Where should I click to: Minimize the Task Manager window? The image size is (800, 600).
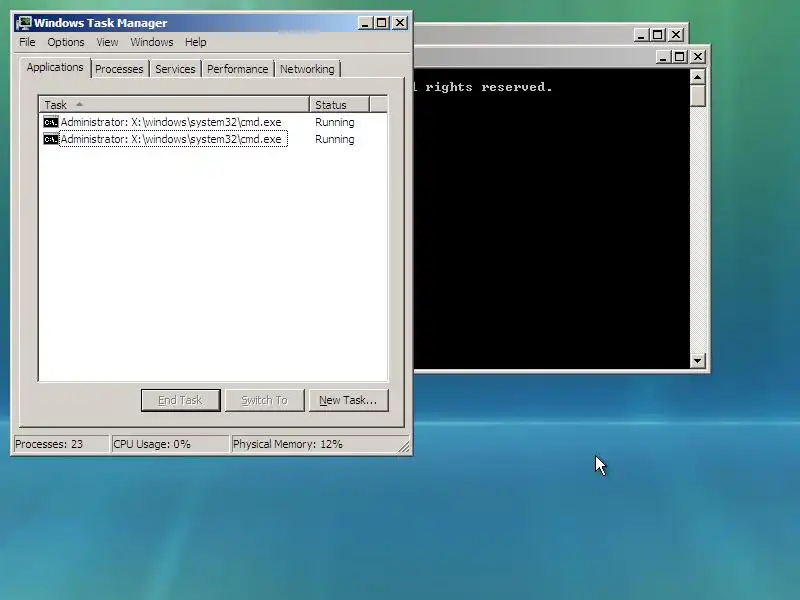coord(365,23)
